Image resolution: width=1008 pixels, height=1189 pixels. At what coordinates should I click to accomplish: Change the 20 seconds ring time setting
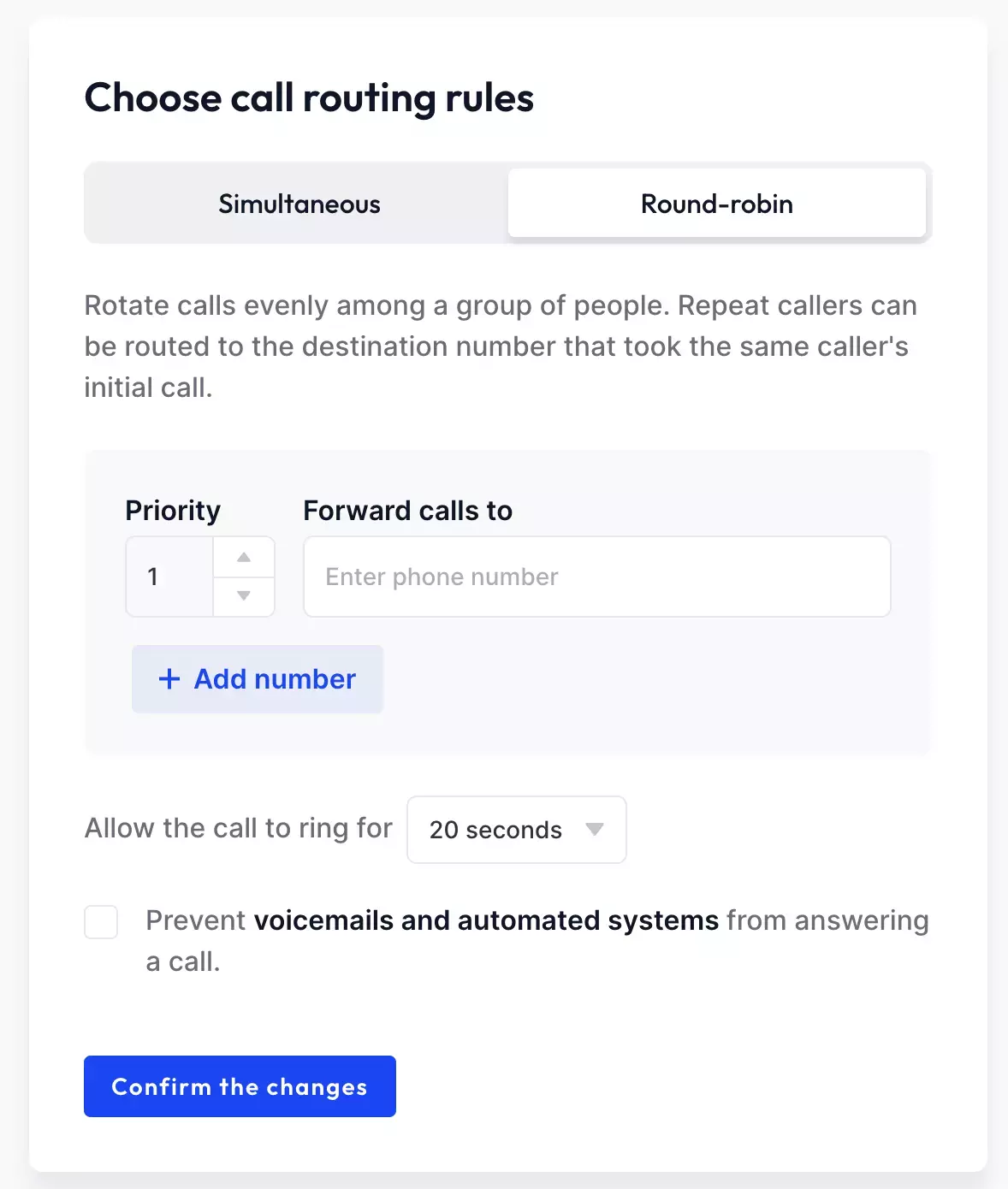(x=516, y=830)
